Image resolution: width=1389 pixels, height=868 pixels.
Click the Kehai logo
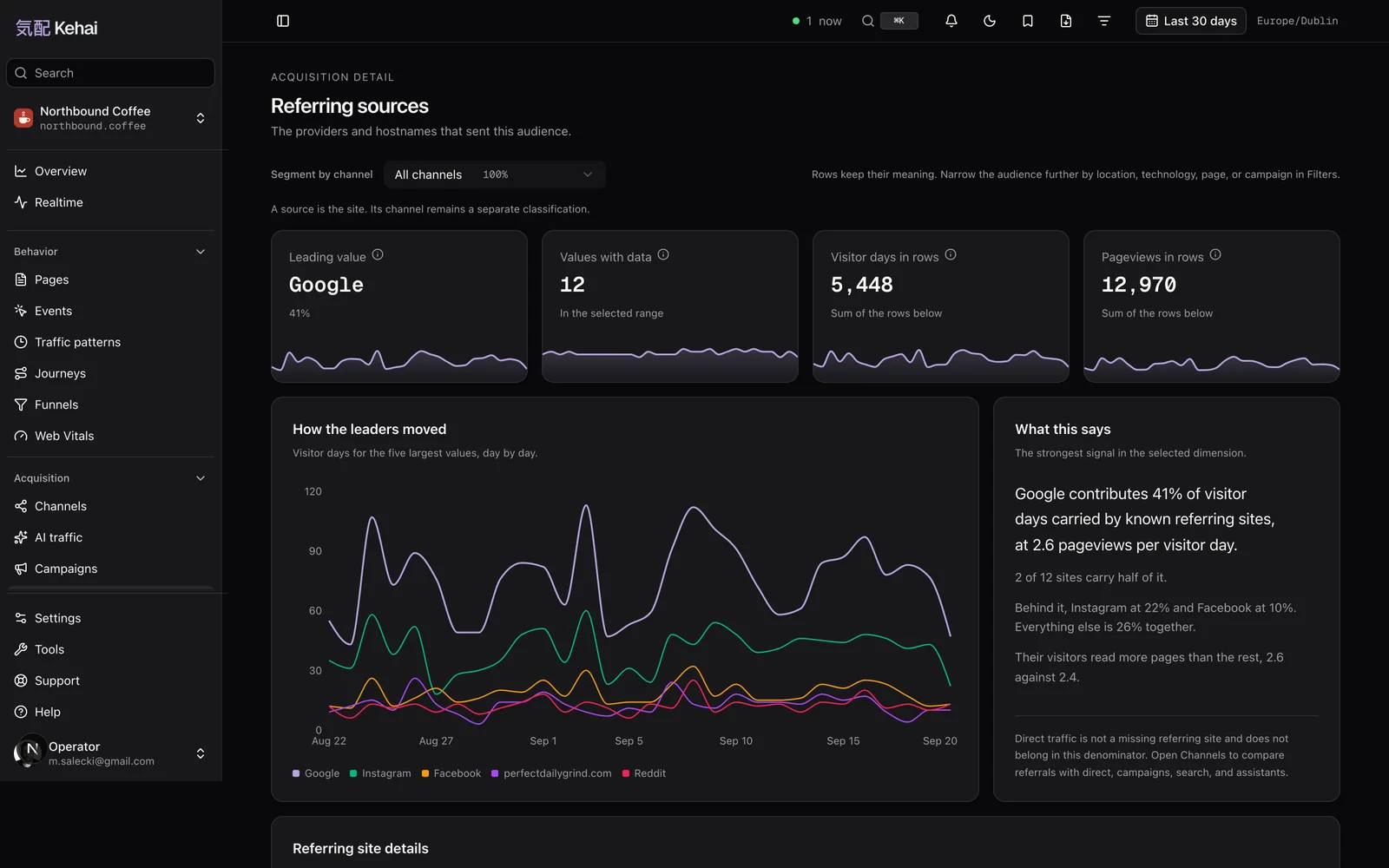click(56, 28)
